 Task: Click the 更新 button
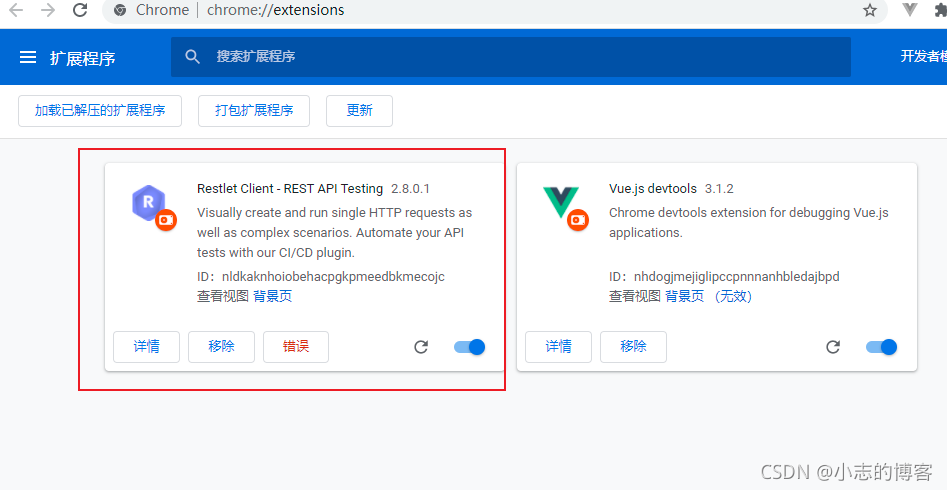point(359,111)
